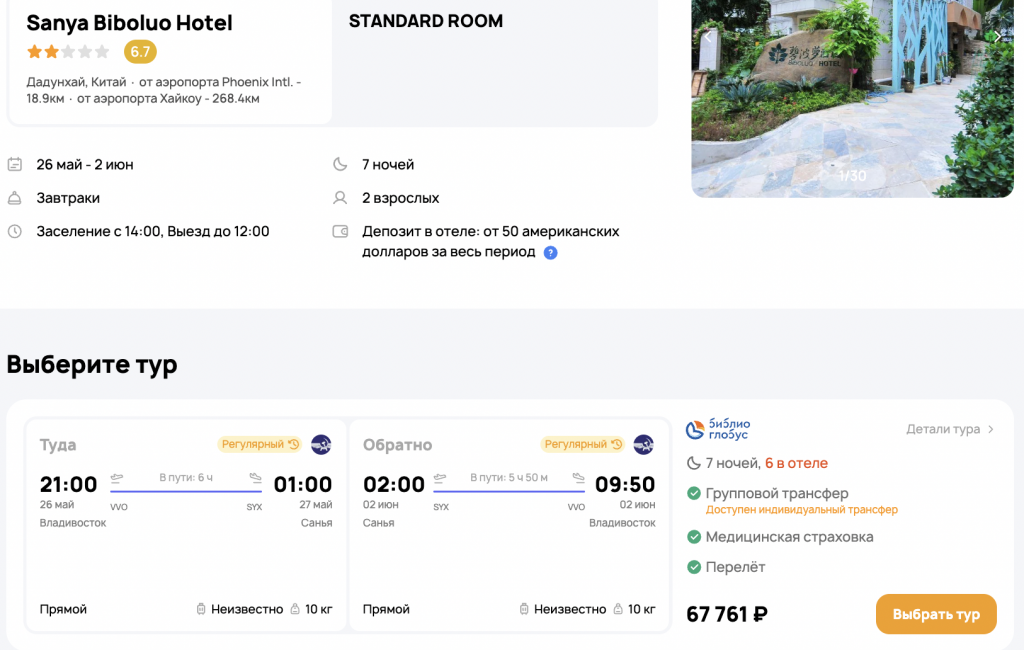Click the green check beside Медицинская страховка
The height and width of the screenshot is (650, 1024).
(x=694, y=537)
